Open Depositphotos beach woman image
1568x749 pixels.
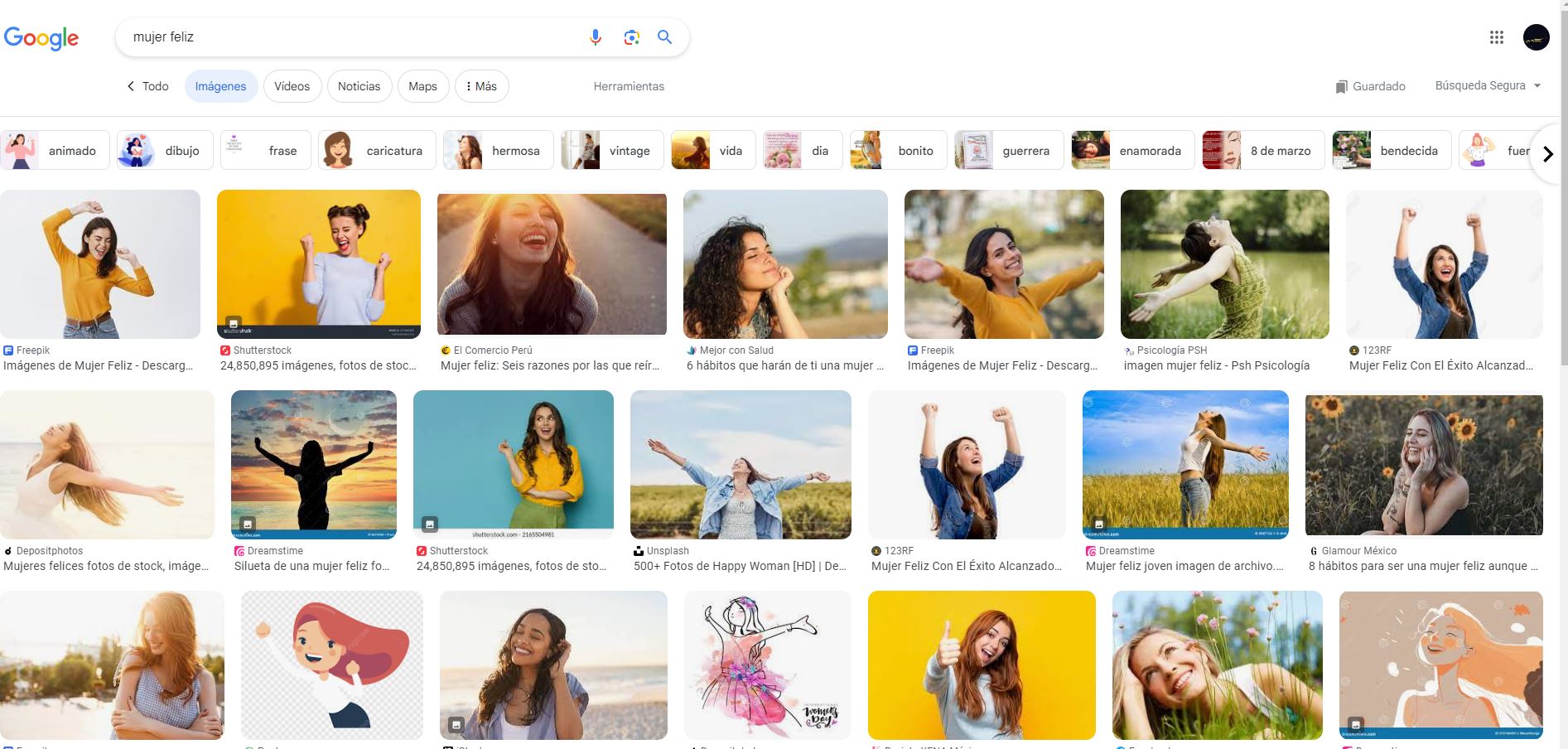click(107, 465)
